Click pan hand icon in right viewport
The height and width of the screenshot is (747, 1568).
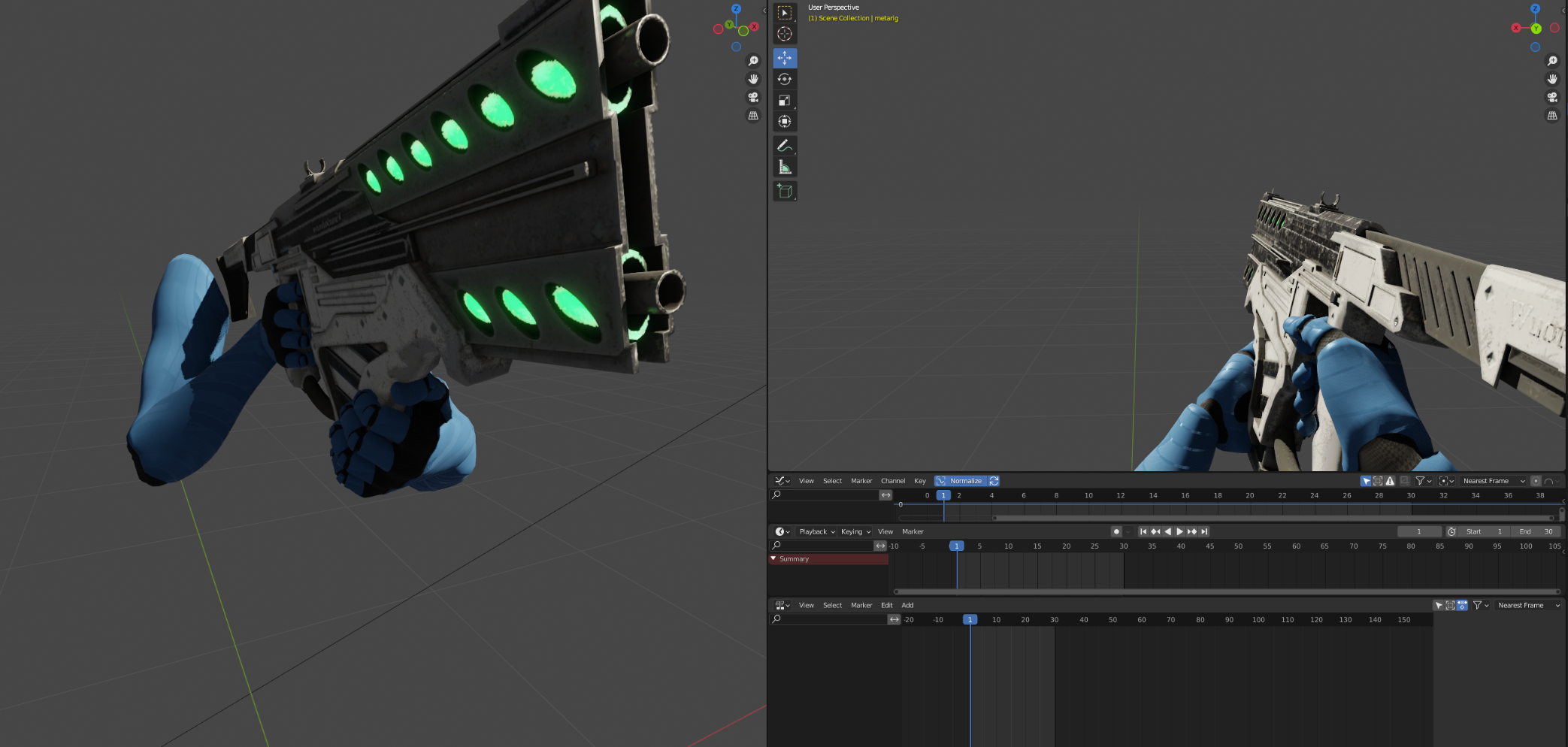click(x=1552, y=79)
